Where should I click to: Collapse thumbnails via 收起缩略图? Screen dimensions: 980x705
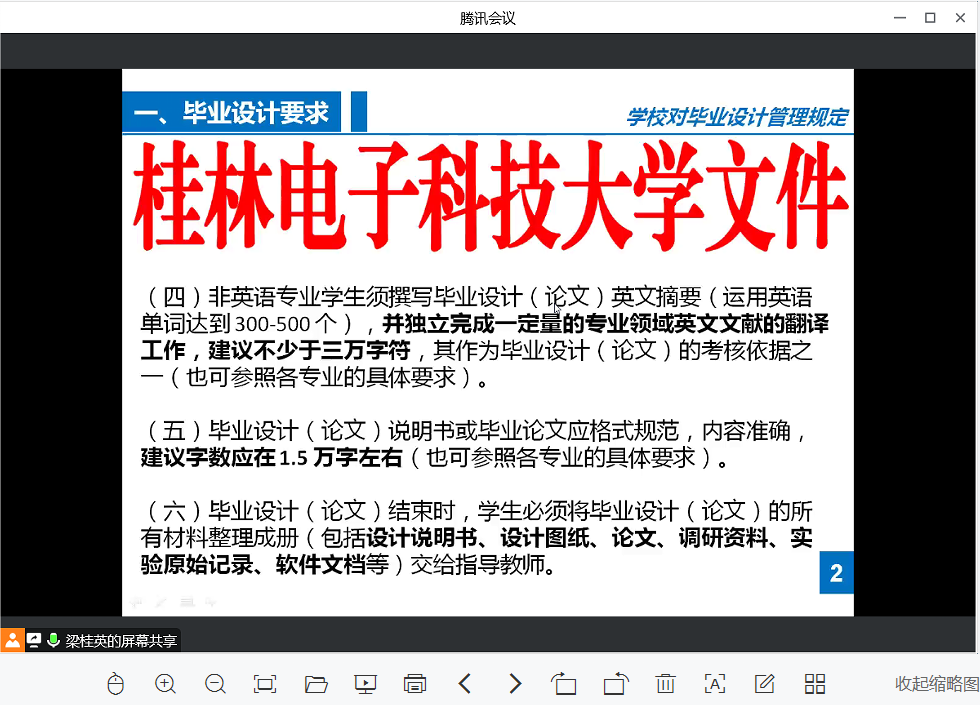point(936,684)
